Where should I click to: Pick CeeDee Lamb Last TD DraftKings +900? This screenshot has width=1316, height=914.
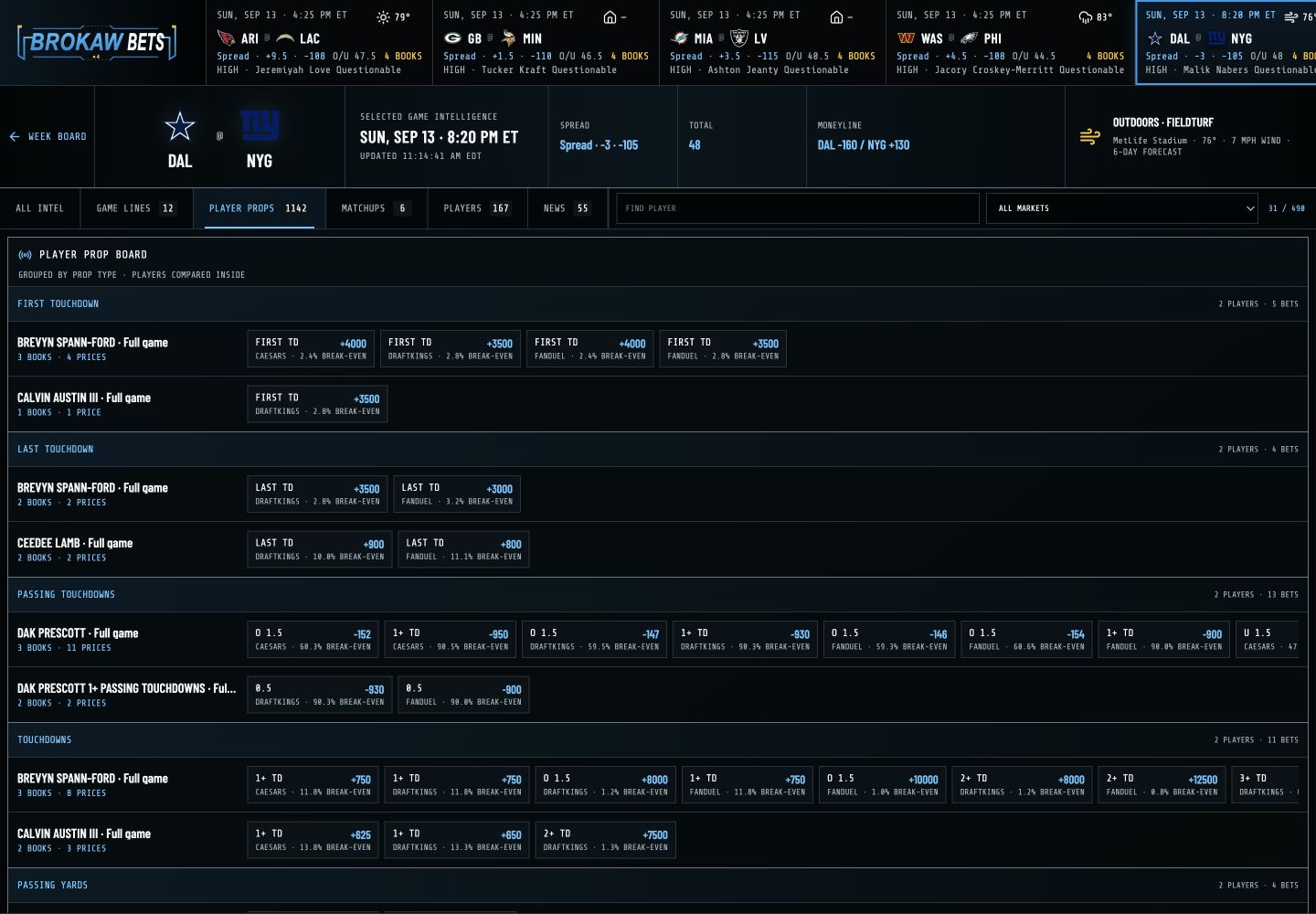click(320, 549)
